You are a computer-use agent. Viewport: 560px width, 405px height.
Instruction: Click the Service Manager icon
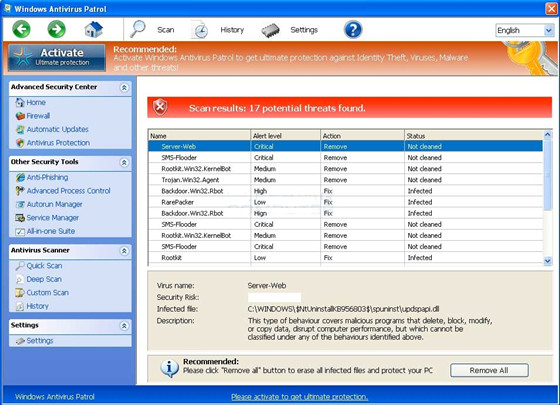[x=20, y=218]
